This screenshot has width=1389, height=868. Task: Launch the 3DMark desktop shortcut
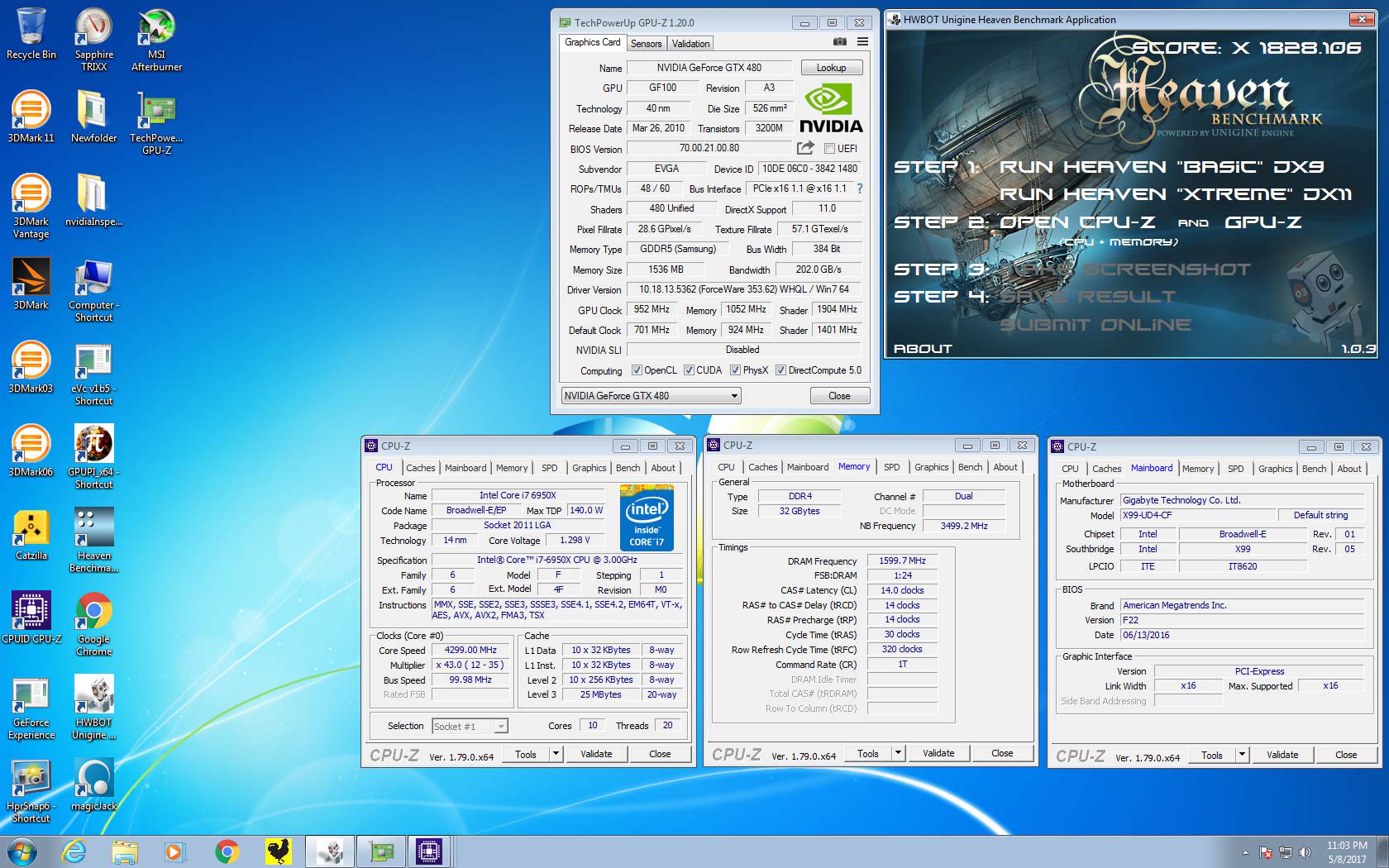[31, 284]
